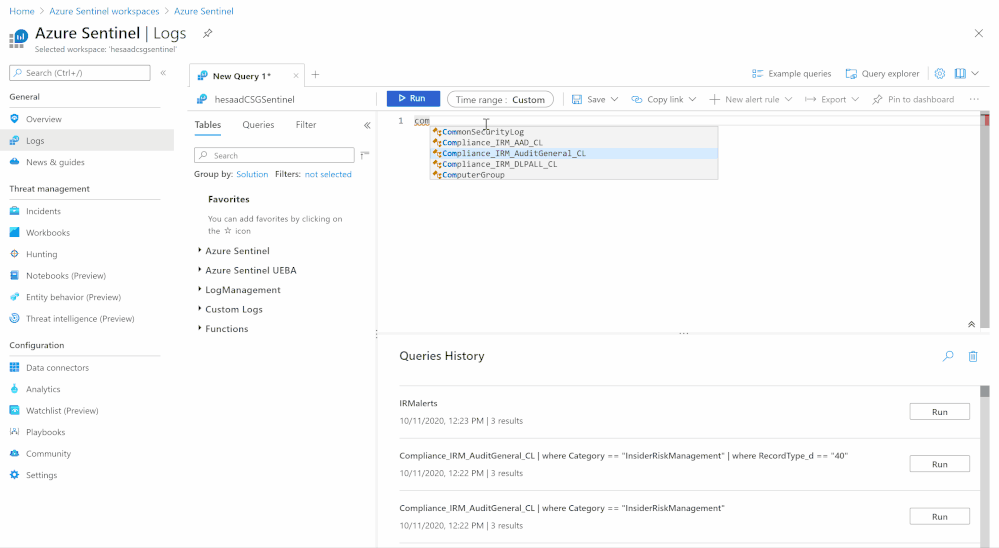Screen dimensions: 999x548
Task: Open New alert rule dropdown
Action: [x=751, y=99]
